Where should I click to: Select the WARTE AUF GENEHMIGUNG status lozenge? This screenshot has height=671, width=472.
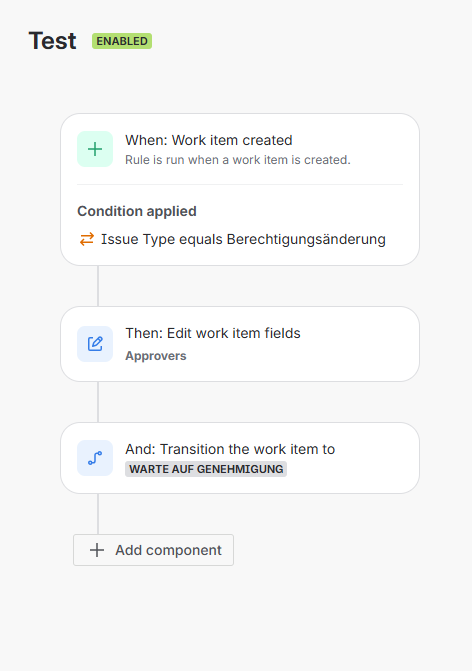[x=206, y=469]
